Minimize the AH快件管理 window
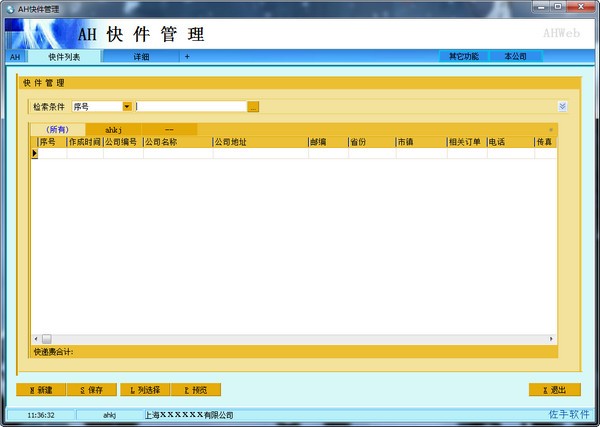This screenshot has width=600, height=427. pos(541,7)
